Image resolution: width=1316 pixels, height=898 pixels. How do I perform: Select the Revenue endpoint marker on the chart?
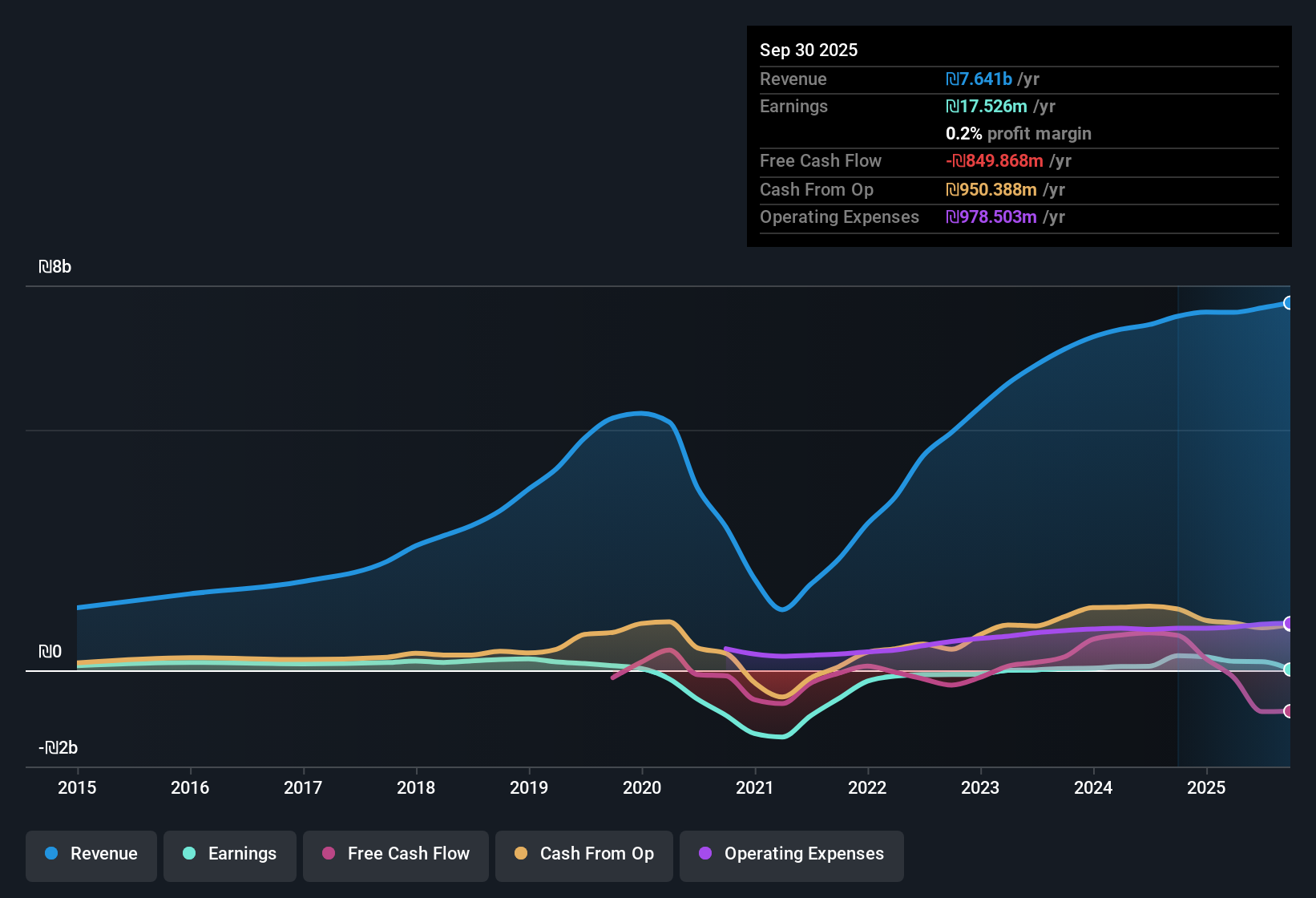[x=1289, y=303]
